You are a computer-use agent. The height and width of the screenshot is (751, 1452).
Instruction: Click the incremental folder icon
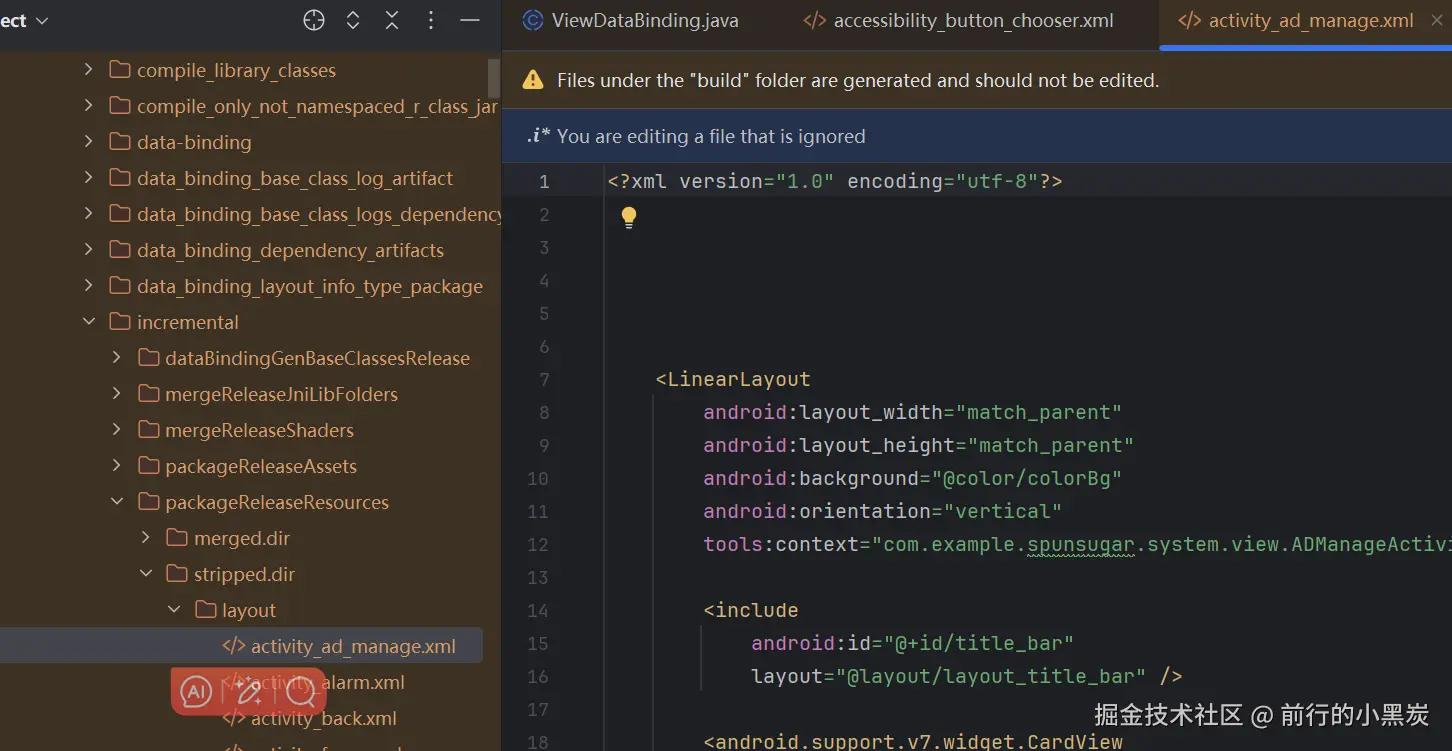(x=120, y=322)
